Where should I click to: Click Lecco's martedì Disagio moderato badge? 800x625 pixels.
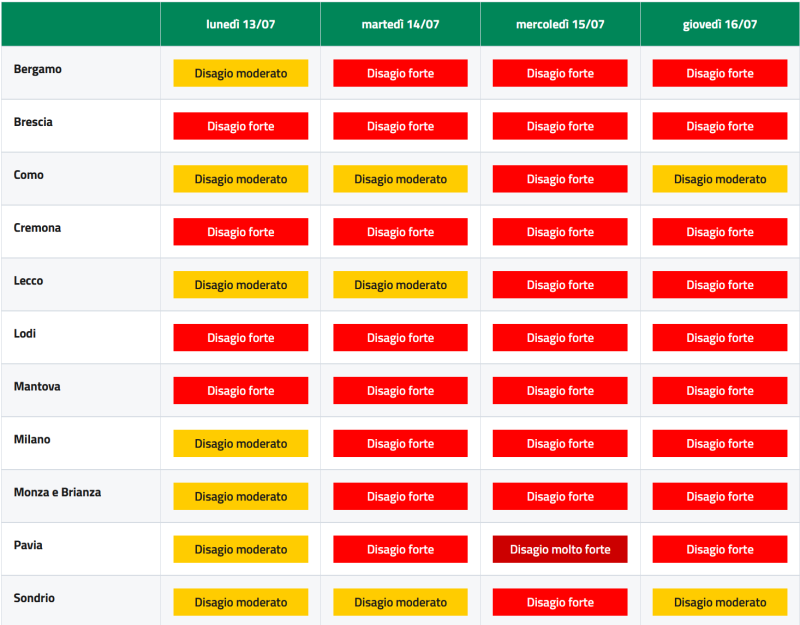click(x=401, y=285)
